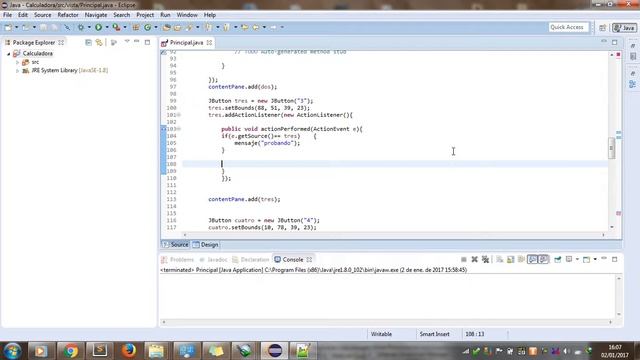The image size is (640, 360).
Task: Collapse the Calculadora project tree node
Action: [9, 54]
